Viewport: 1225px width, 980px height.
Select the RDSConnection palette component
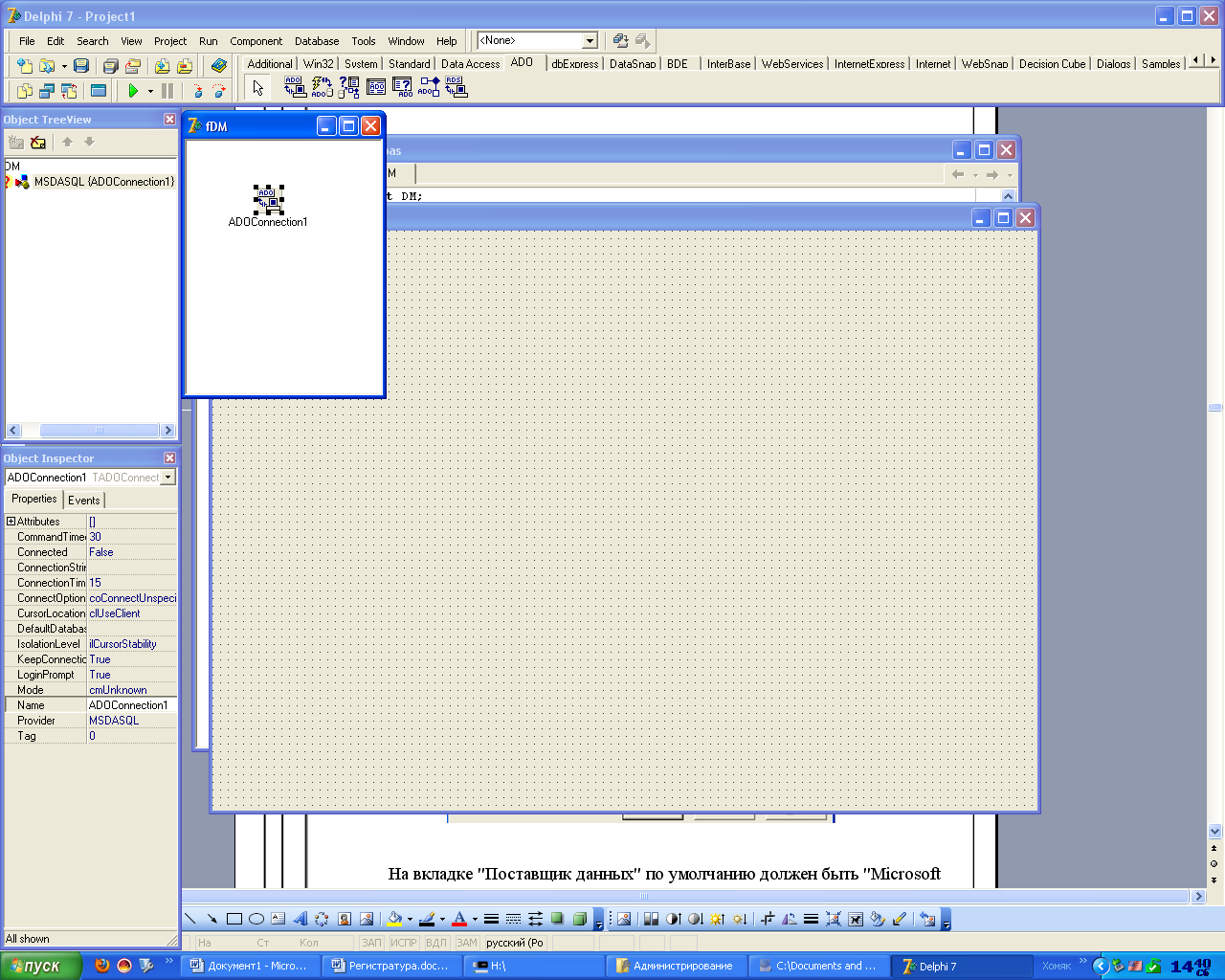[456, 87]
